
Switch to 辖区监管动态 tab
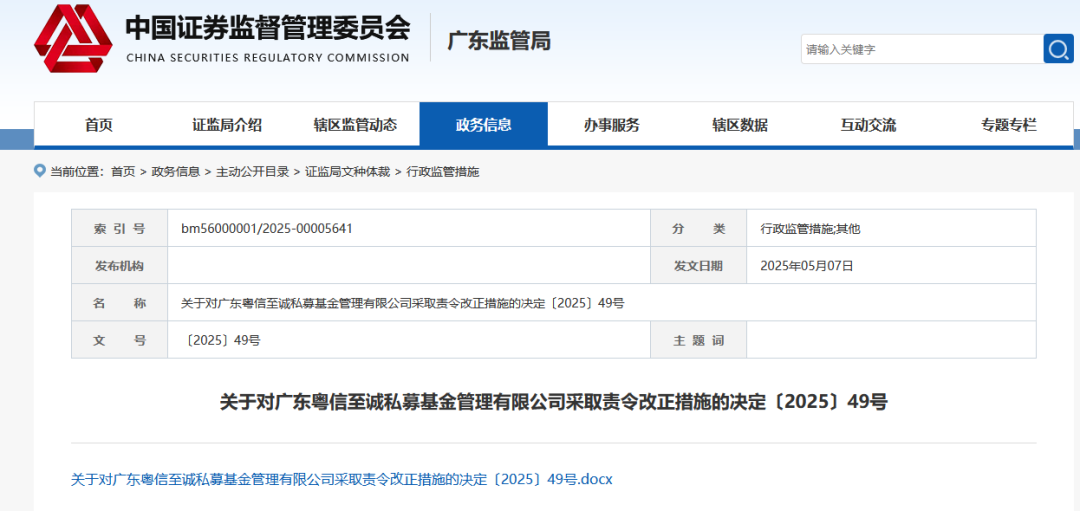(355, 125)
